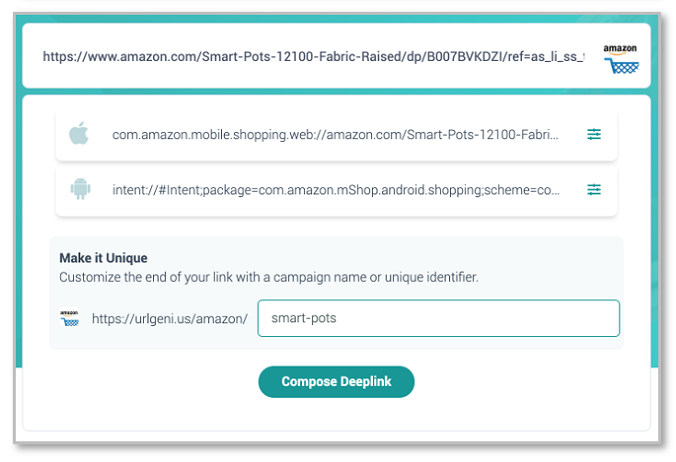Image resolution: width=676 pixels, height=462 pixels.
Task: Click the Apple iOS platform icon
Action: pos(79,133)
